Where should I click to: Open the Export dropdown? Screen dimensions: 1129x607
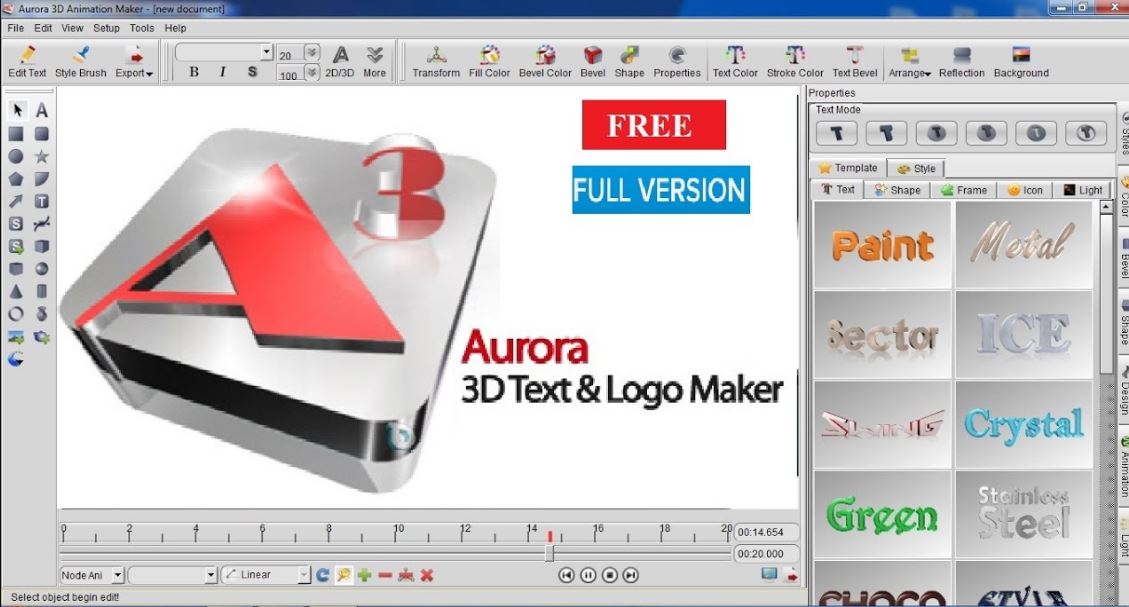pos(134,62)
